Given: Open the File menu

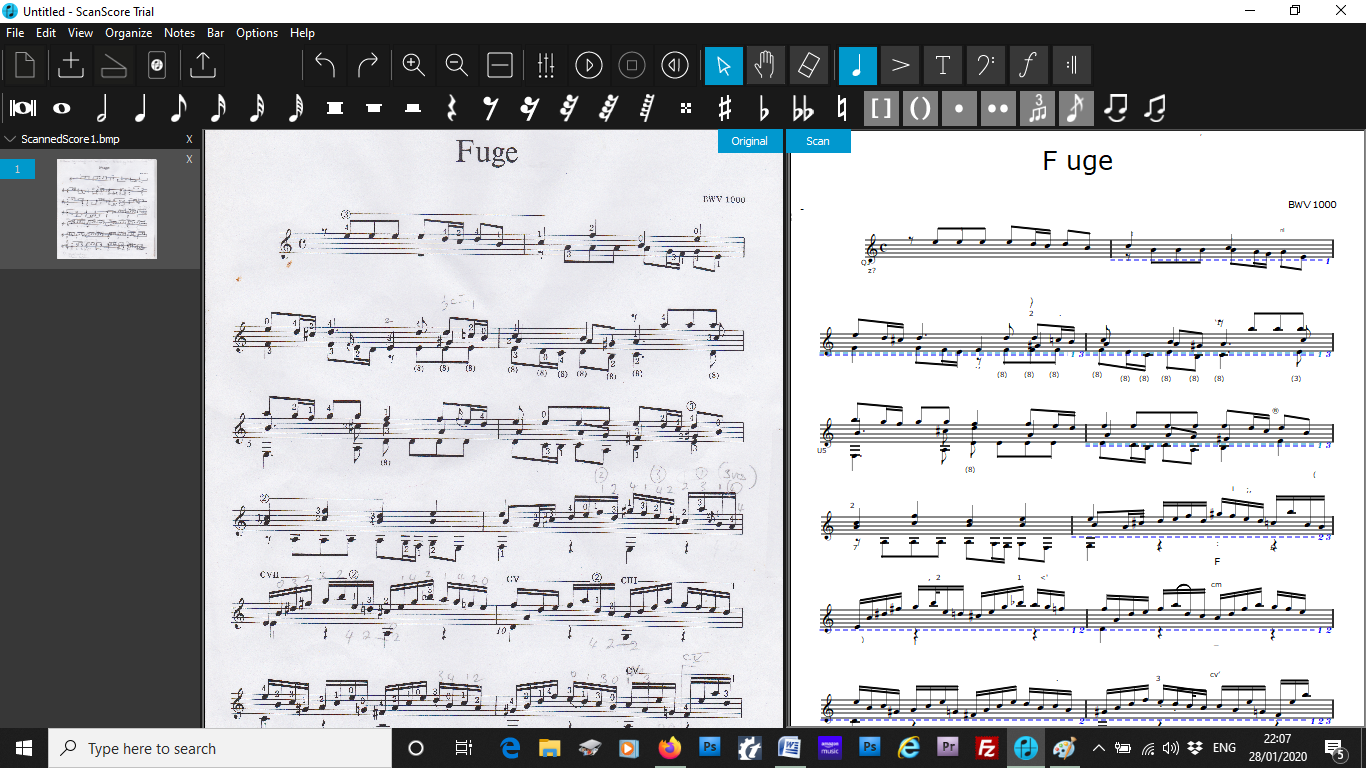Looking at the screenshot, I should (15, 33).
